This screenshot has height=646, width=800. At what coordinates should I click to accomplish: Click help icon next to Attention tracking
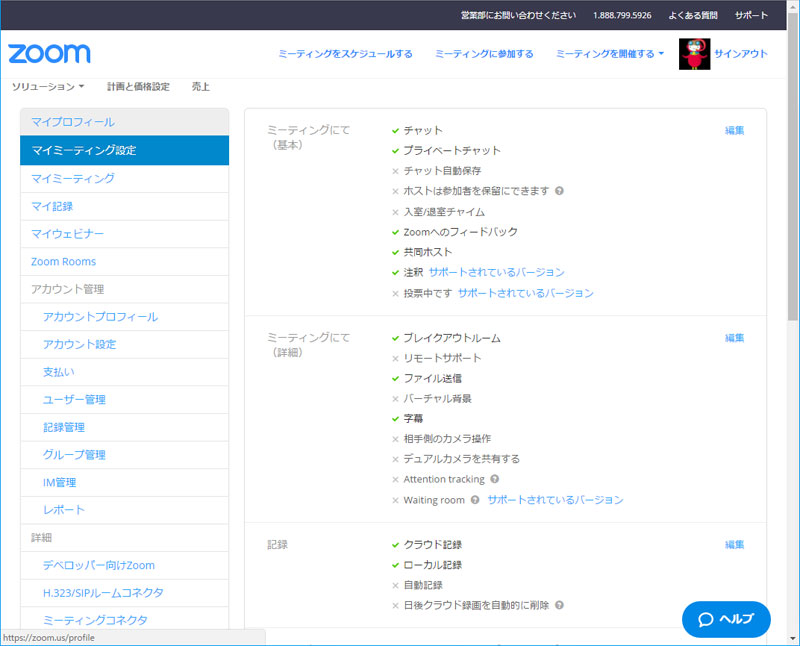(x=495, y=480)
